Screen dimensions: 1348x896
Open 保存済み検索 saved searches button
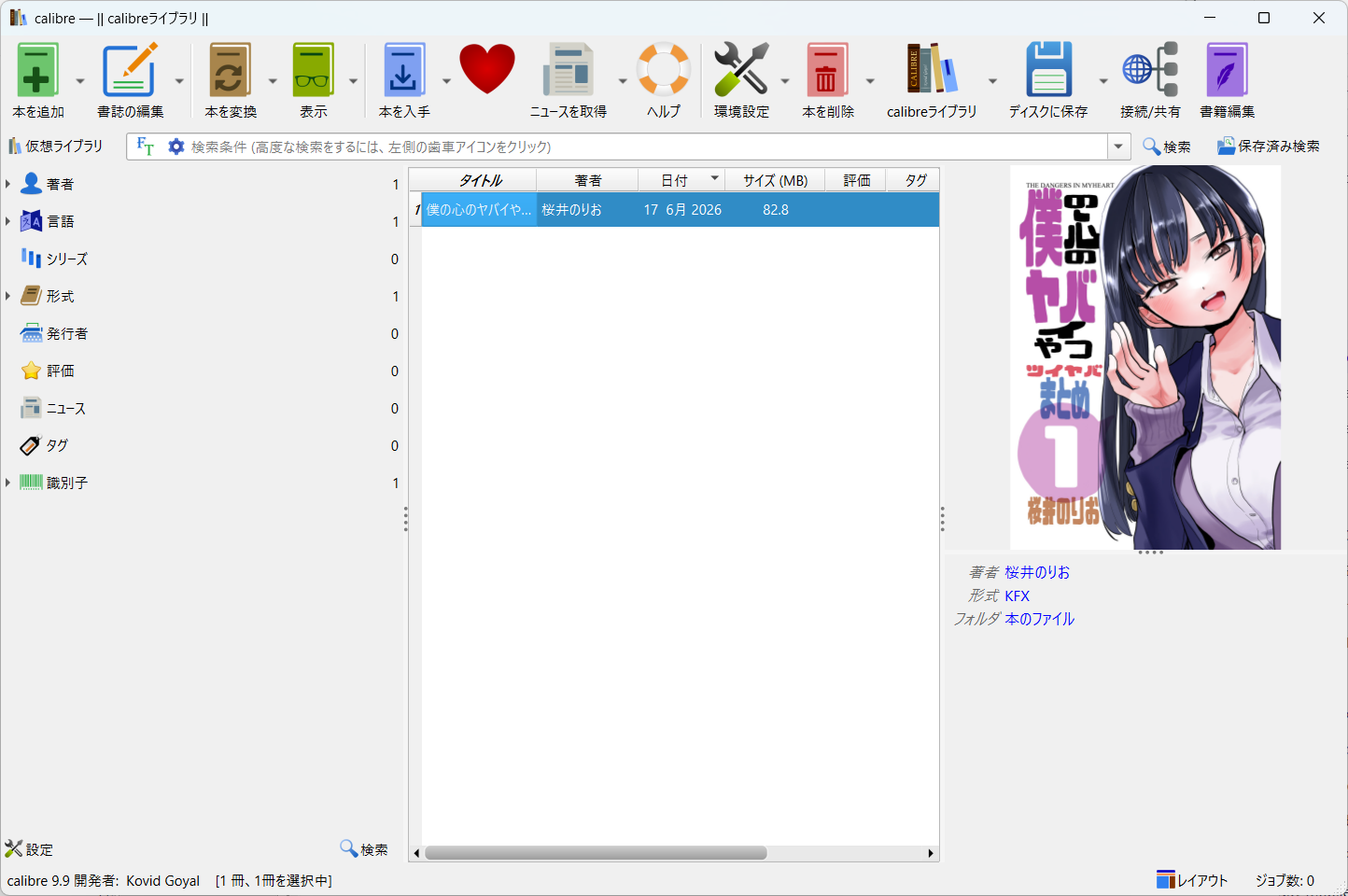pos(1268,147)
